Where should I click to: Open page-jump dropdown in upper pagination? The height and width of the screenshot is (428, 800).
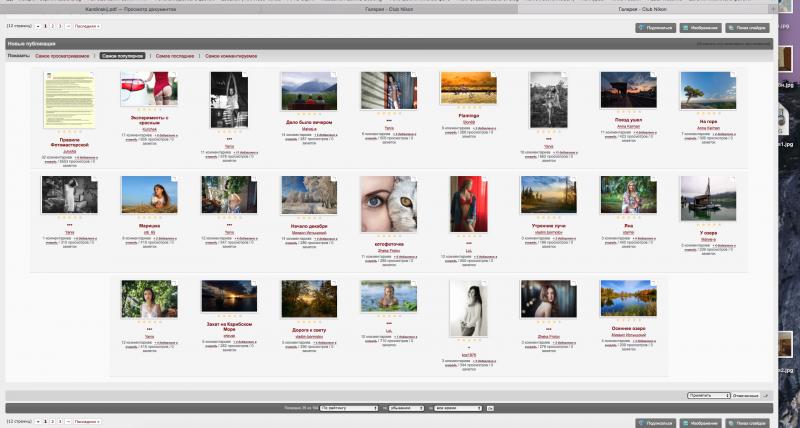click(38, 26)
